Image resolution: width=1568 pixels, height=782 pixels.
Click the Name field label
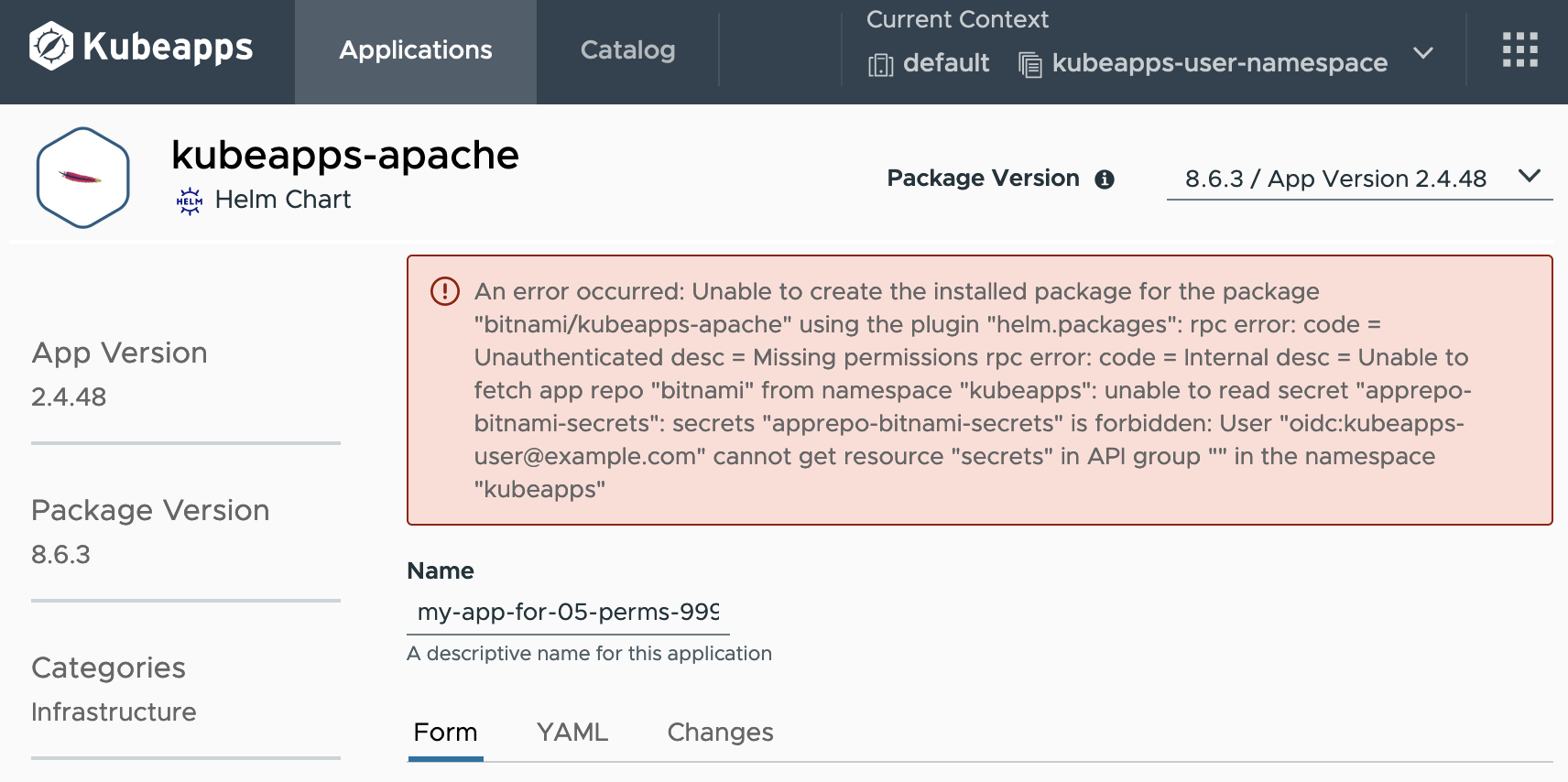pos(441,570)
